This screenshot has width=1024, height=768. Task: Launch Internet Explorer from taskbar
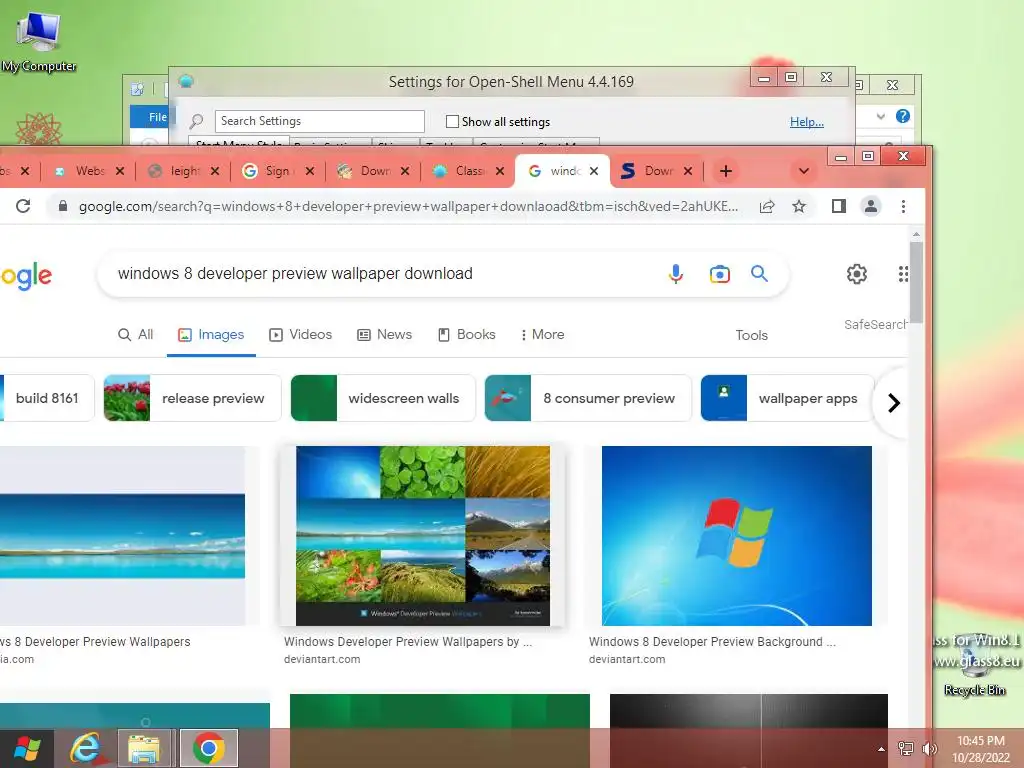pos(87,748)
